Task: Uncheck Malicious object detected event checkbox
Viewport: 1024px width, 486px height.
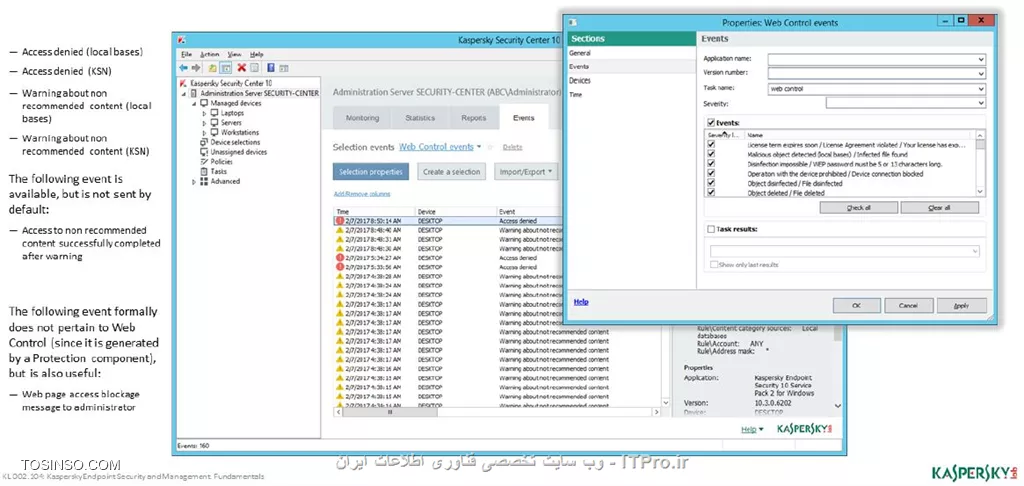Action: [711, 154]
